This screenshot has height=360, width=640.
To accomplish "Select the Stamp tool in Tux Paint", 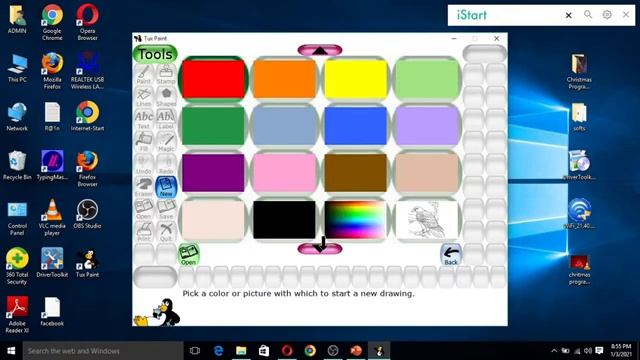I will point(166,75).
